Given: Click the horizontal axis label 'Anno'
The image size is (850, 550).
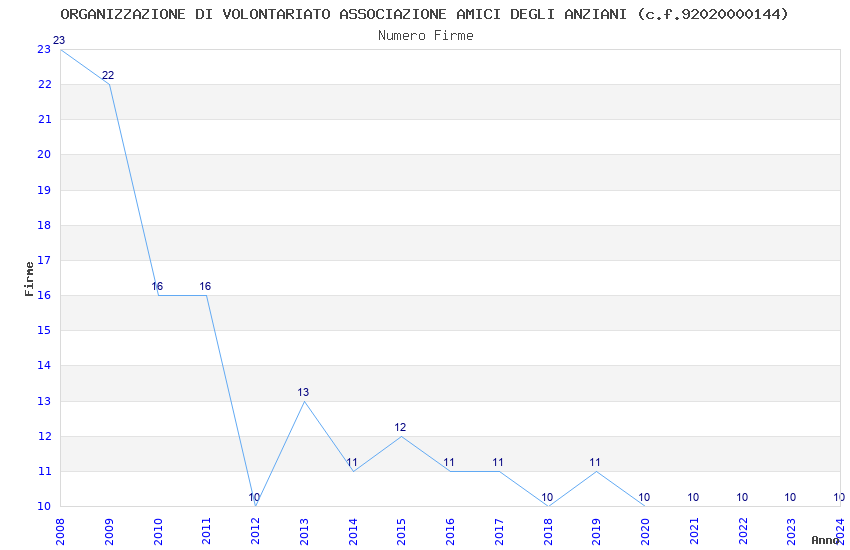Looking at the screenshot, I should click(825, 540).
